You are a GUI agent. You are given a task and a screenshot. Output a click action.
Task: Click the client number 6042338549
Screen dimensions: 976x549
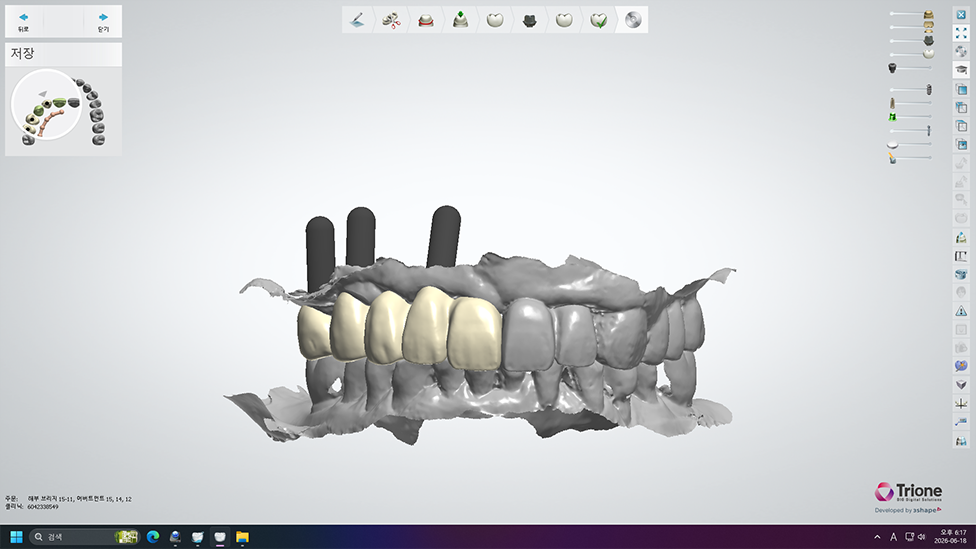click(43, 507)
